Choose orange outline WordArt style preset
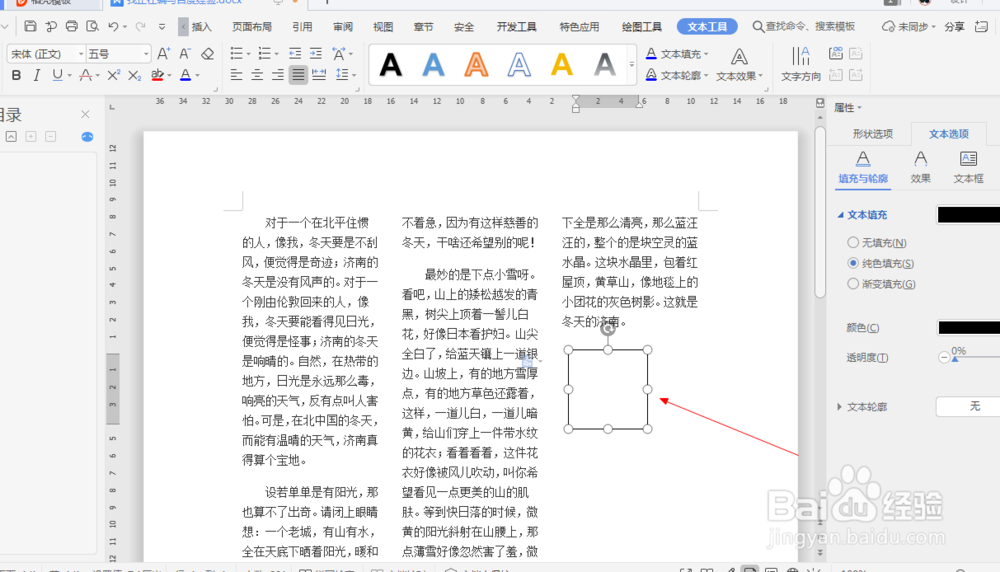The height and width of the screenshot is (572, 1000). coord(476,64)
